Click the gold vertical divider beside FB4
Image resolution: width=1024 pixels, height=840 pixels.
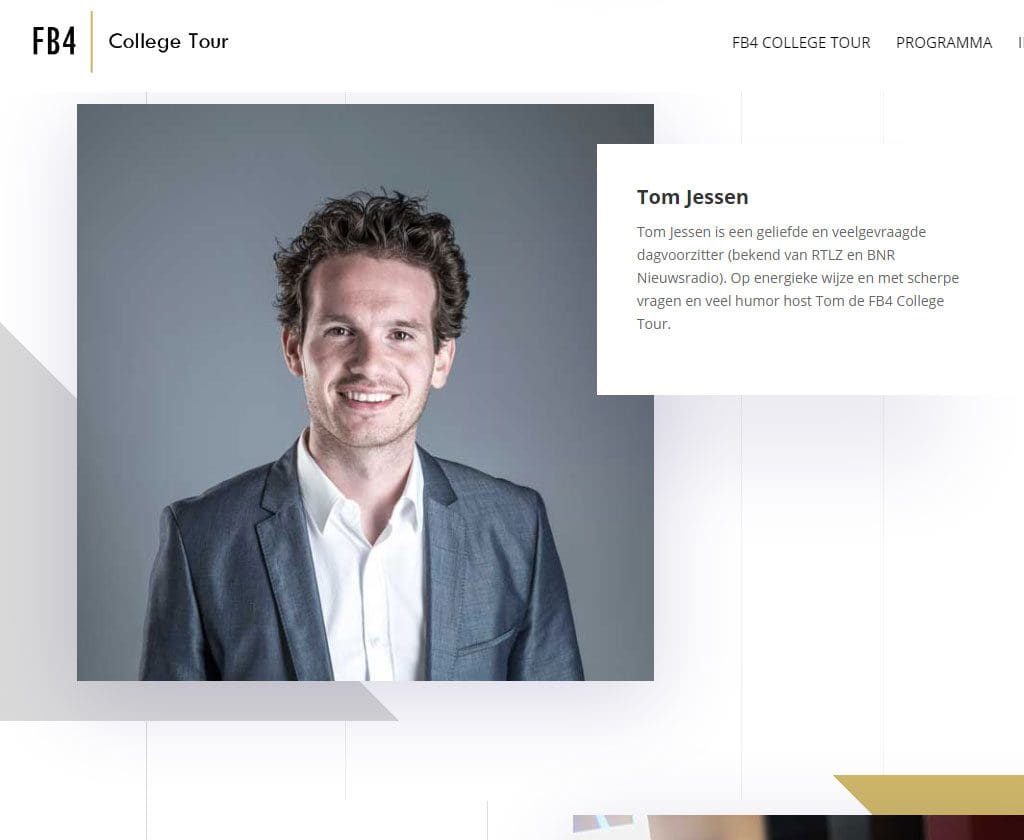(91, 41)
